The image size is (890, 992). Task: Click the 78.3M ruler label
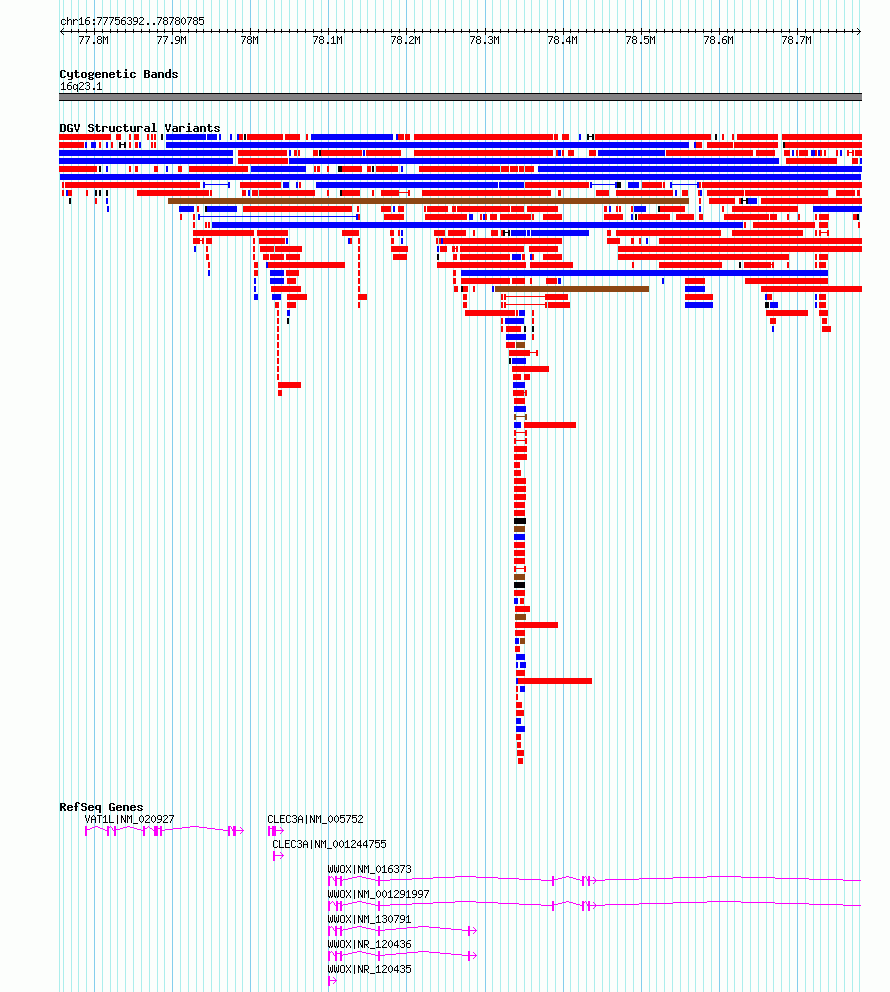tap(484, 40)
